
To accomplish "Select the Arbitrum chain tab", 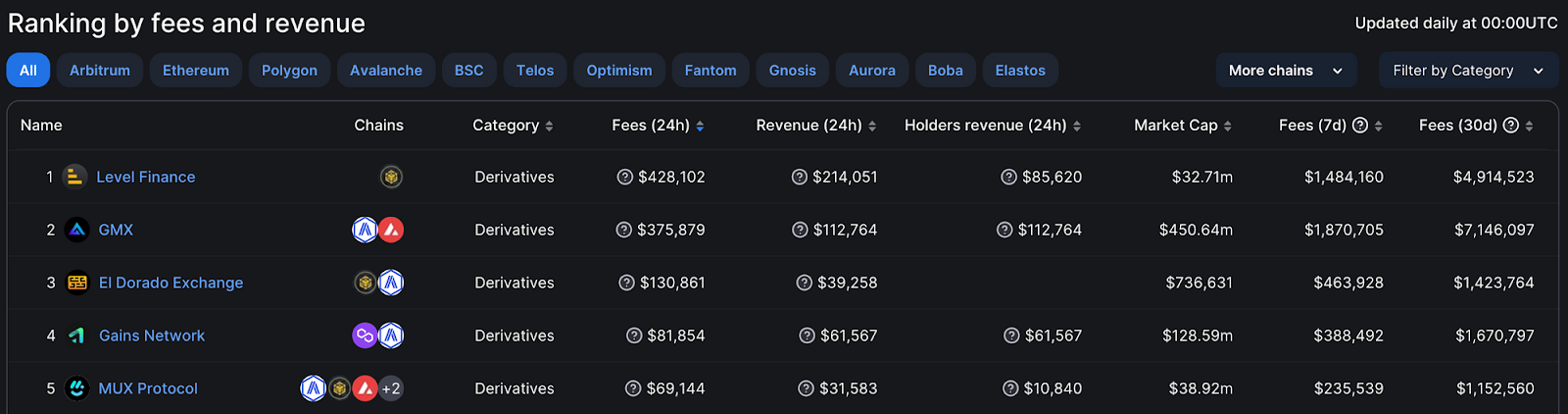I will (100, 71).
